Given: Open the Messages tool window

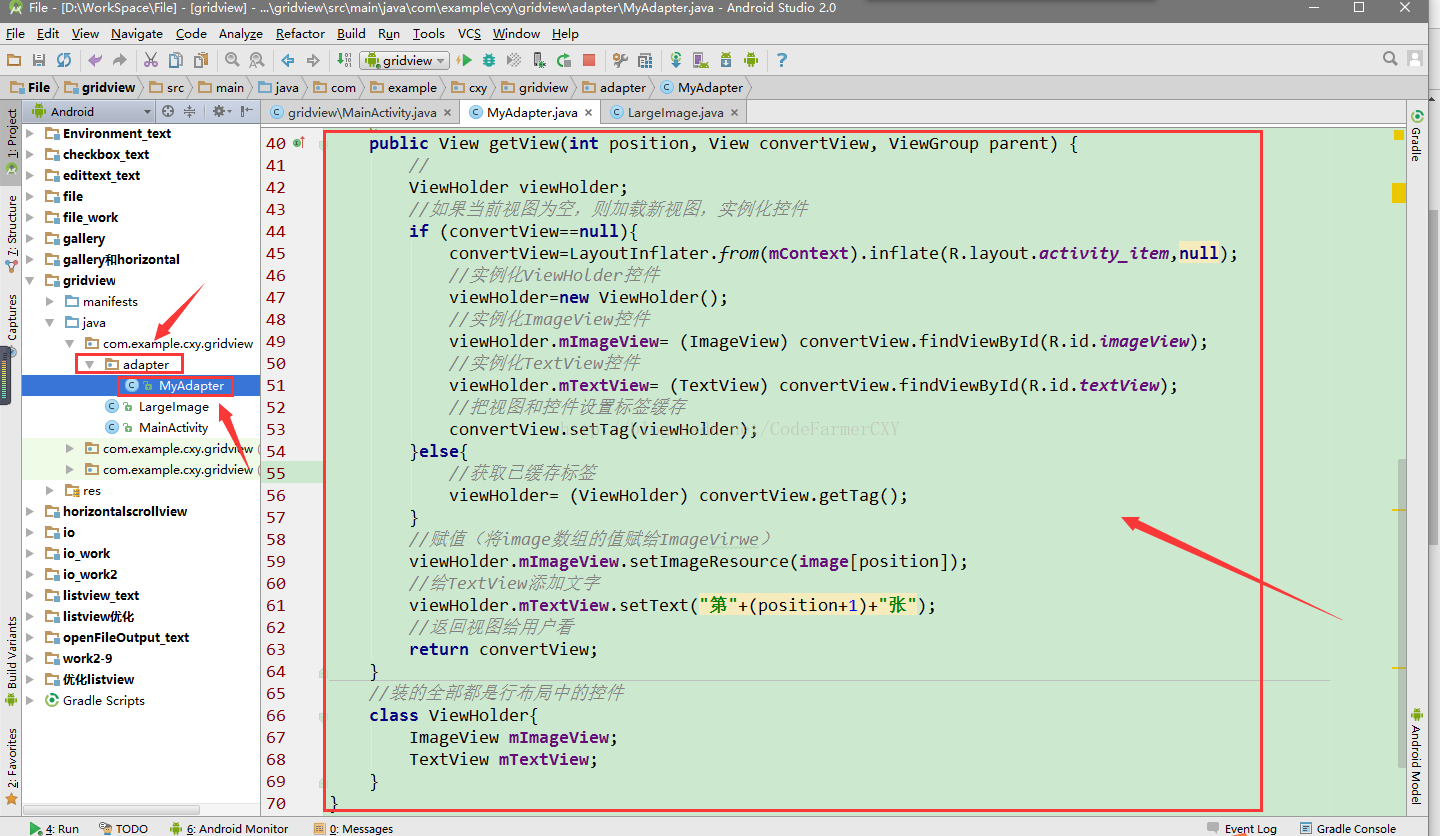Looking at the screenshot, I should 353,828.
